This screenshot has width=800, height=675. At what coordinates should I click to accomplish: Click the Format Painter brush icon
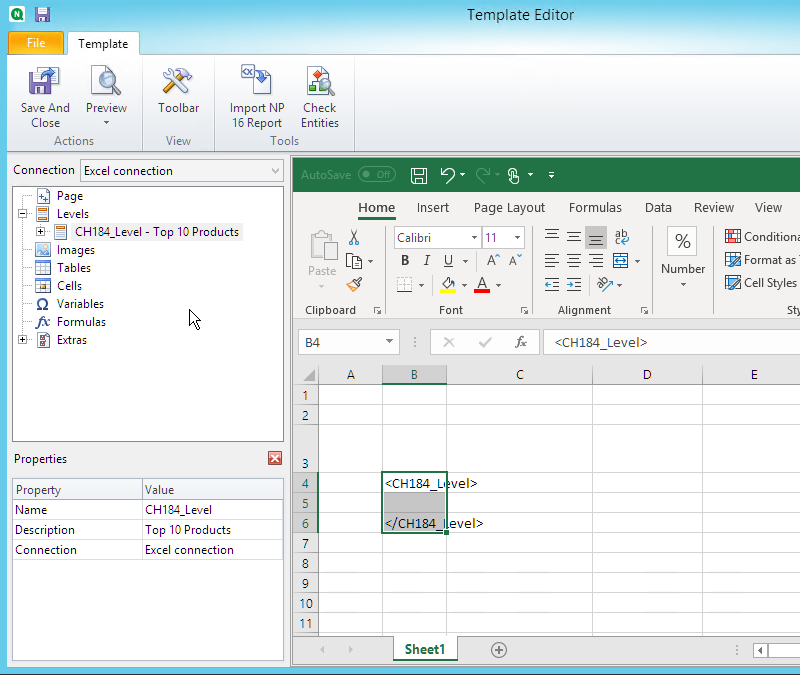tap(354, 284)
